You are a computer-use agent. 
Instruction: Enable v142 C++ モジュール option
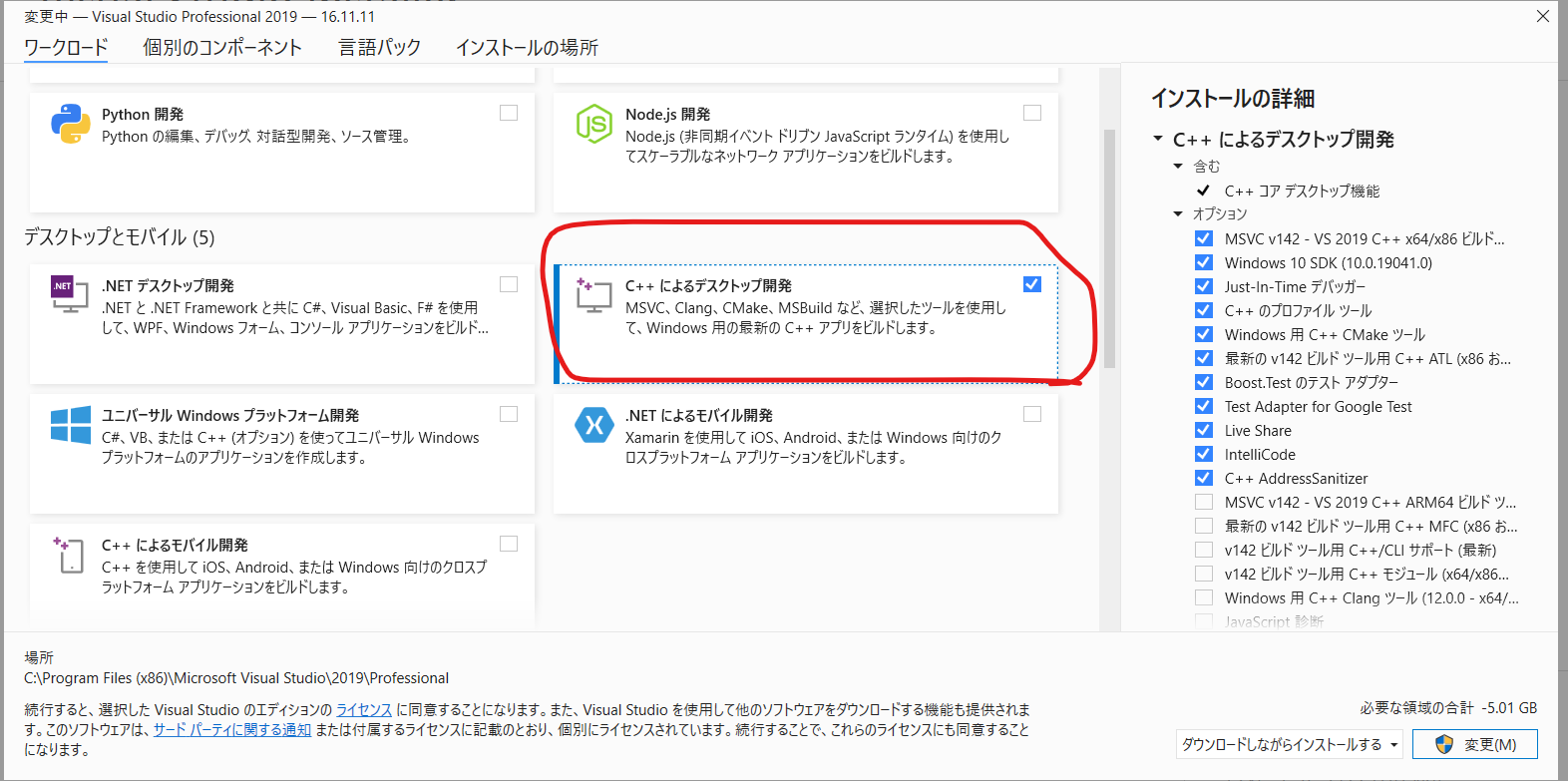(x=1204, y=574)
